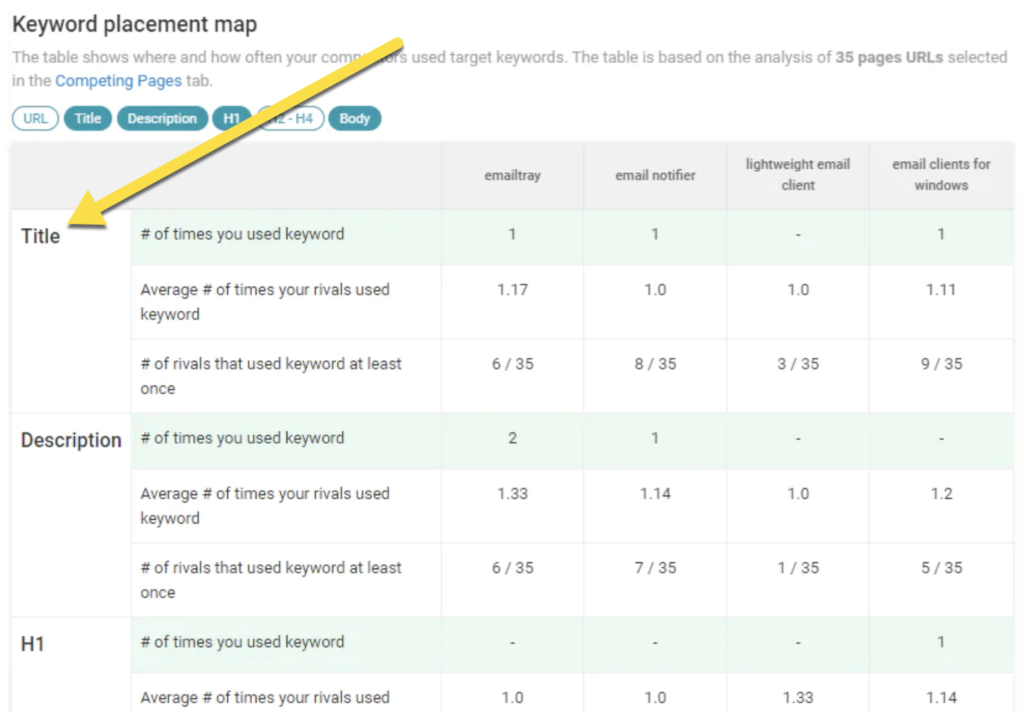Image resolution: width=1024 pixels, height=712 pixels.
Task: Click the emailtray column header
Action: [512, 175]
